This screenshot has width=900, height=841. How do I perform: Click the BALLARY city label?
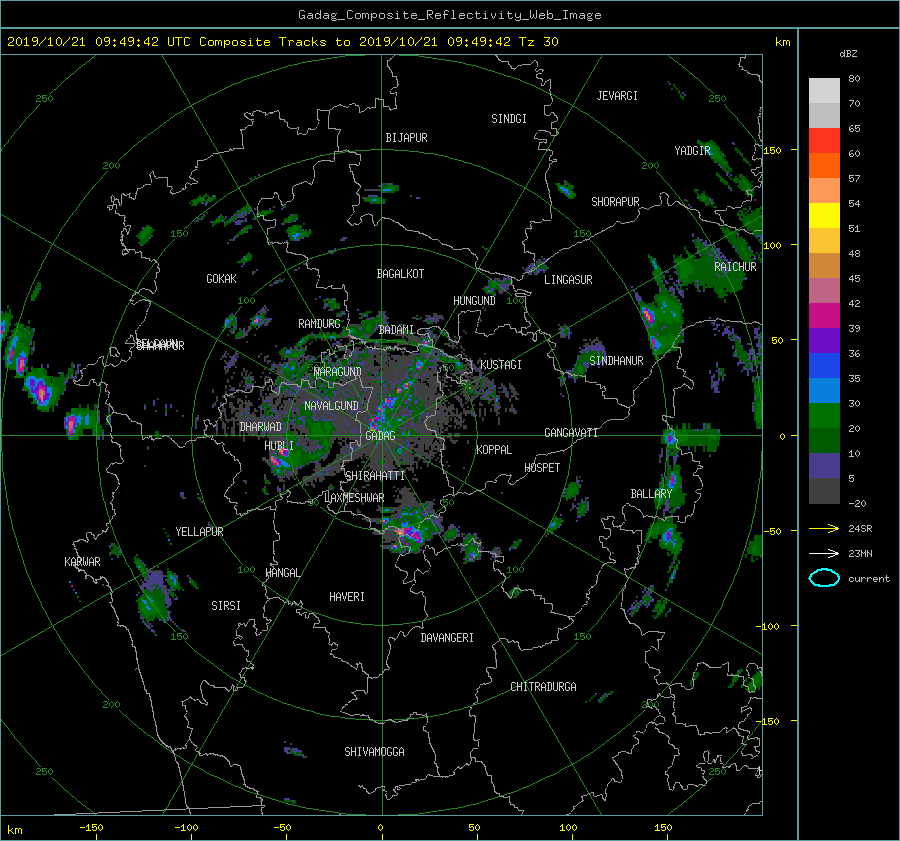click(651, 494)
